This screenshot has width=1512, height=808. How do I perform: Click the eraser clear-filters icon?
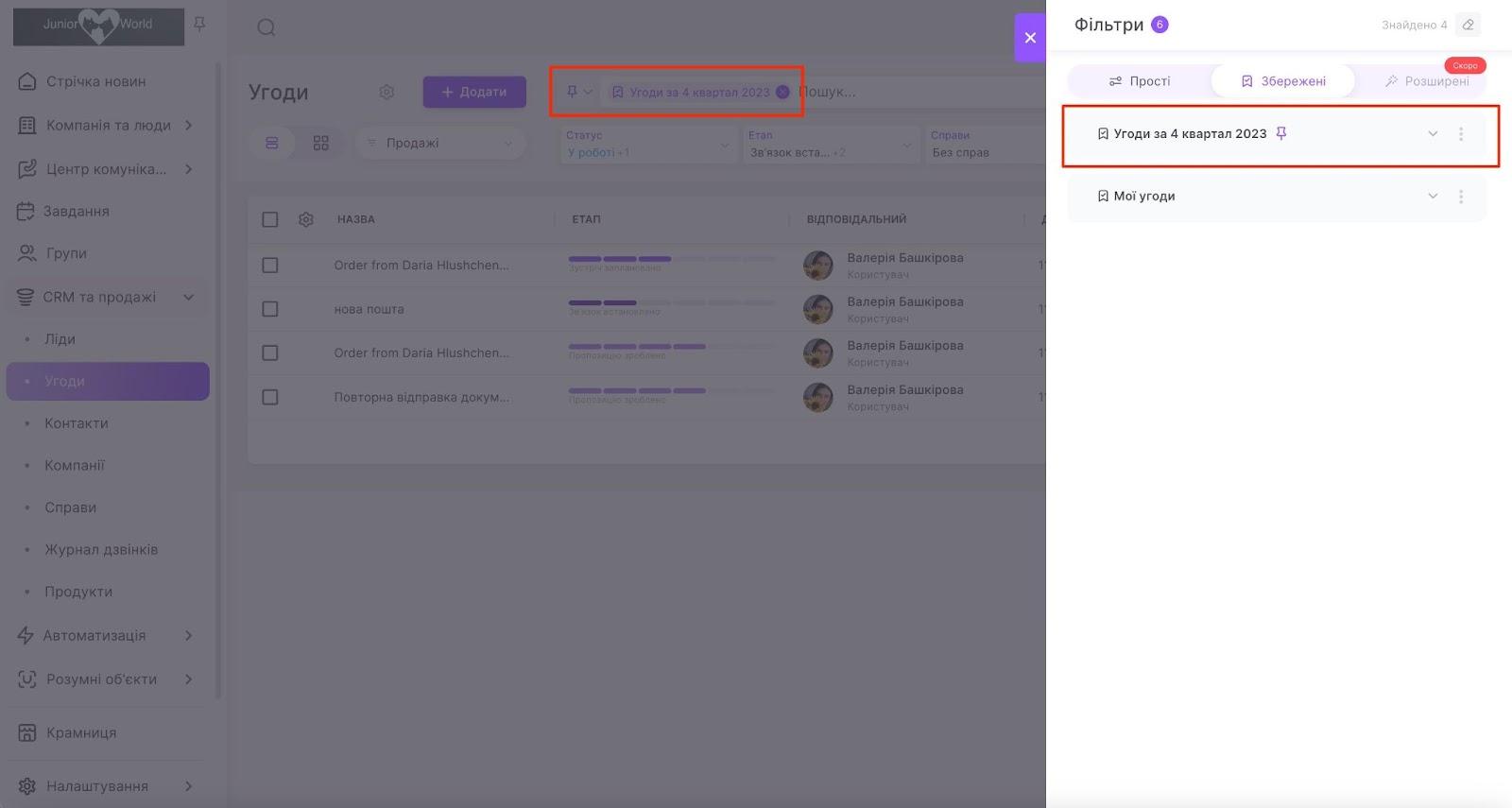point(1468,25)
